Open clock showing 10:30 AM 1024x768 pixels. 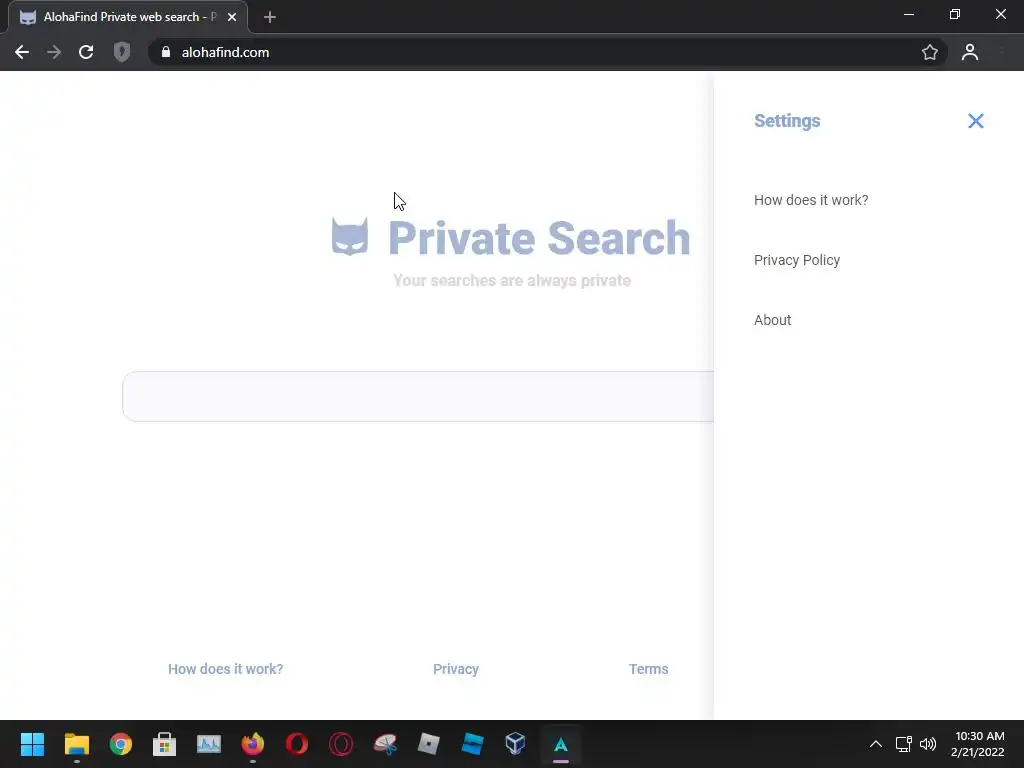click(x=978, y=744)
